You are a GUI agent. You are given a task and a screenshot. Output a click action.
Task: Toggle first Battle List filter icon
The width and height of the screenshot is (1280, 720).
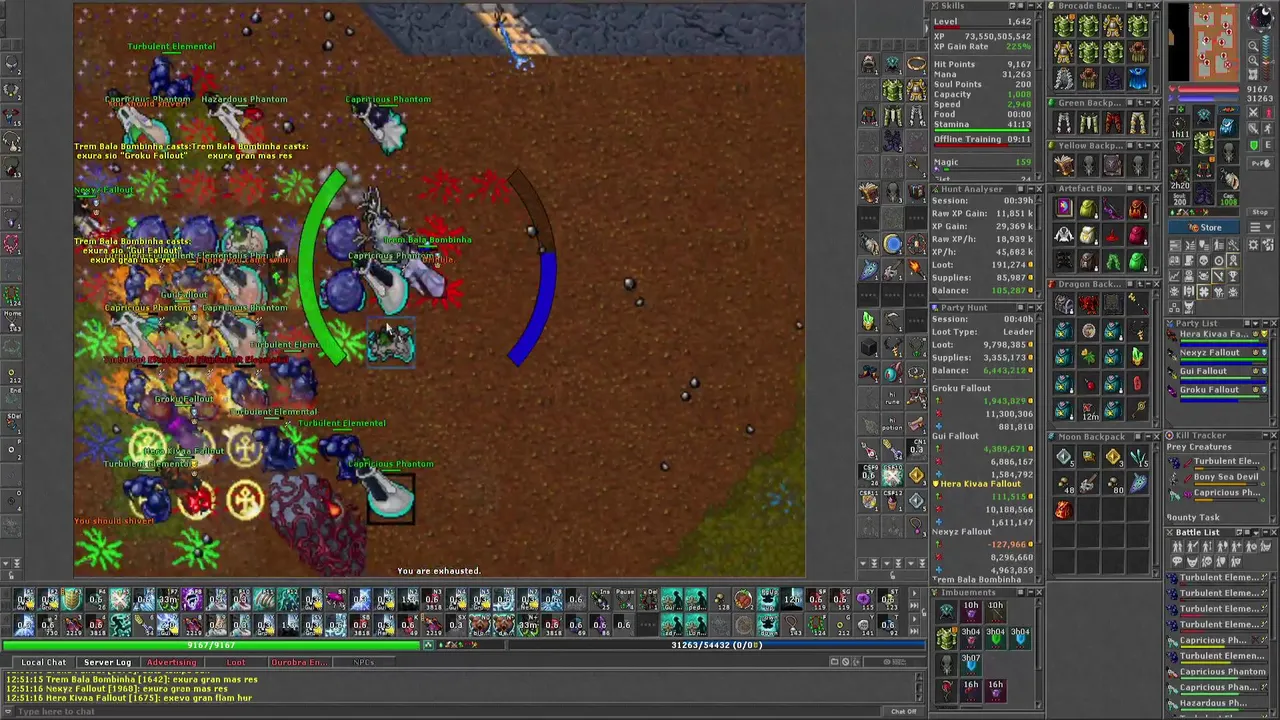point(1178,547)
